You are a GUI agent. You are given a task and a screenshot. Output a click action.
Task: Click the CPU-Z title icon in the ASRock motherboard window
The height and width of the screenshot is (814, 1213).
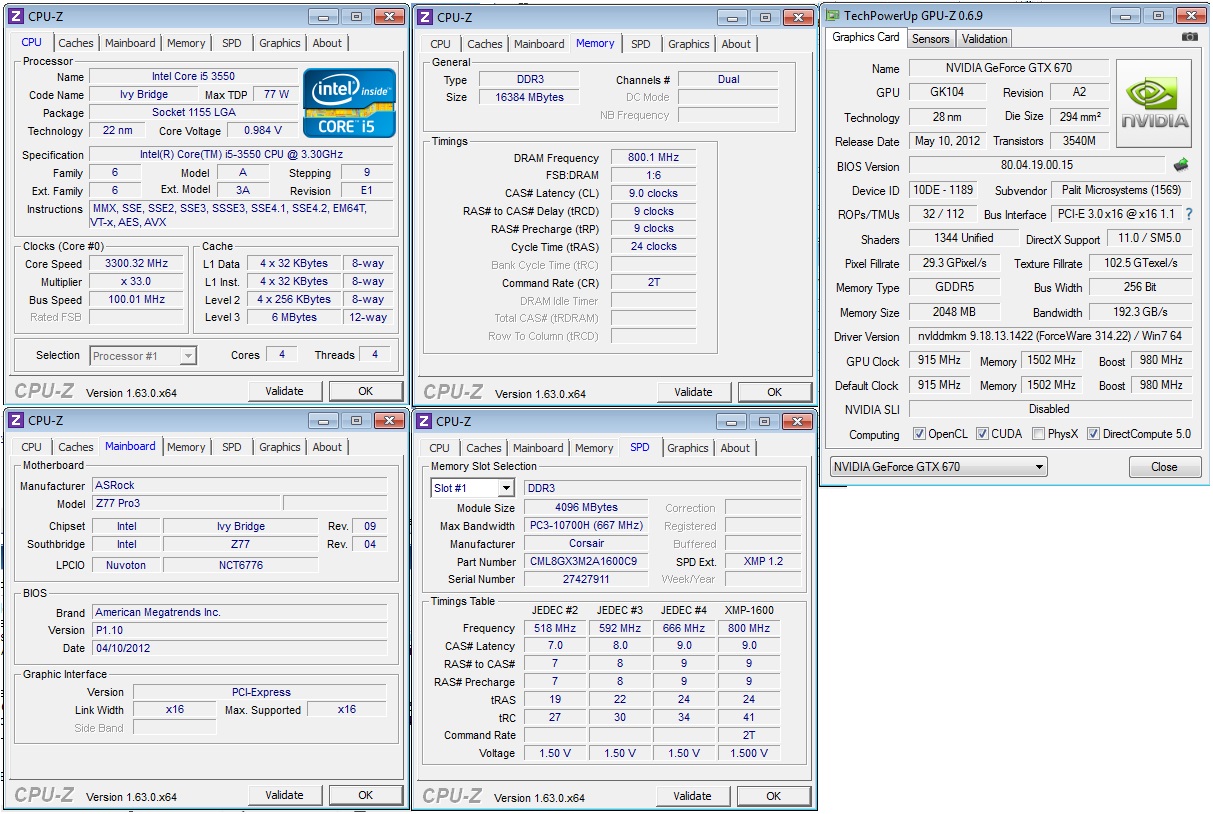[x=17, y=421]
